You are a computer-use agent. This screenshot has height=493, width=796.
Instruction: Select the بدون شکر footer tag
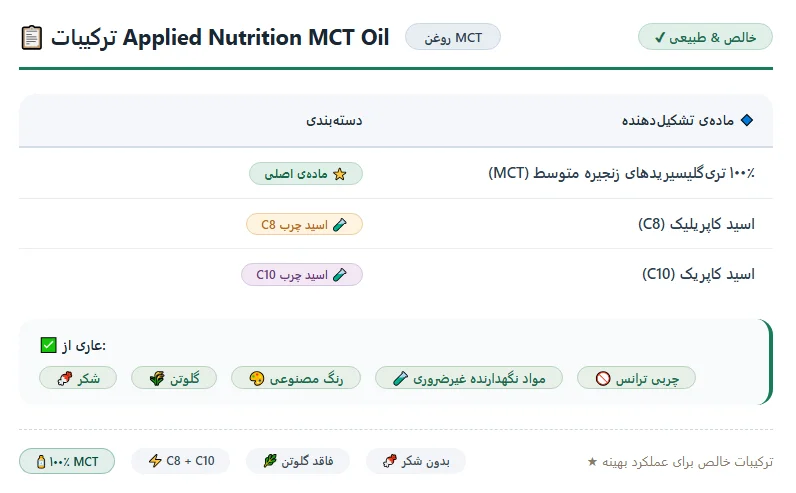pos(416,461)
